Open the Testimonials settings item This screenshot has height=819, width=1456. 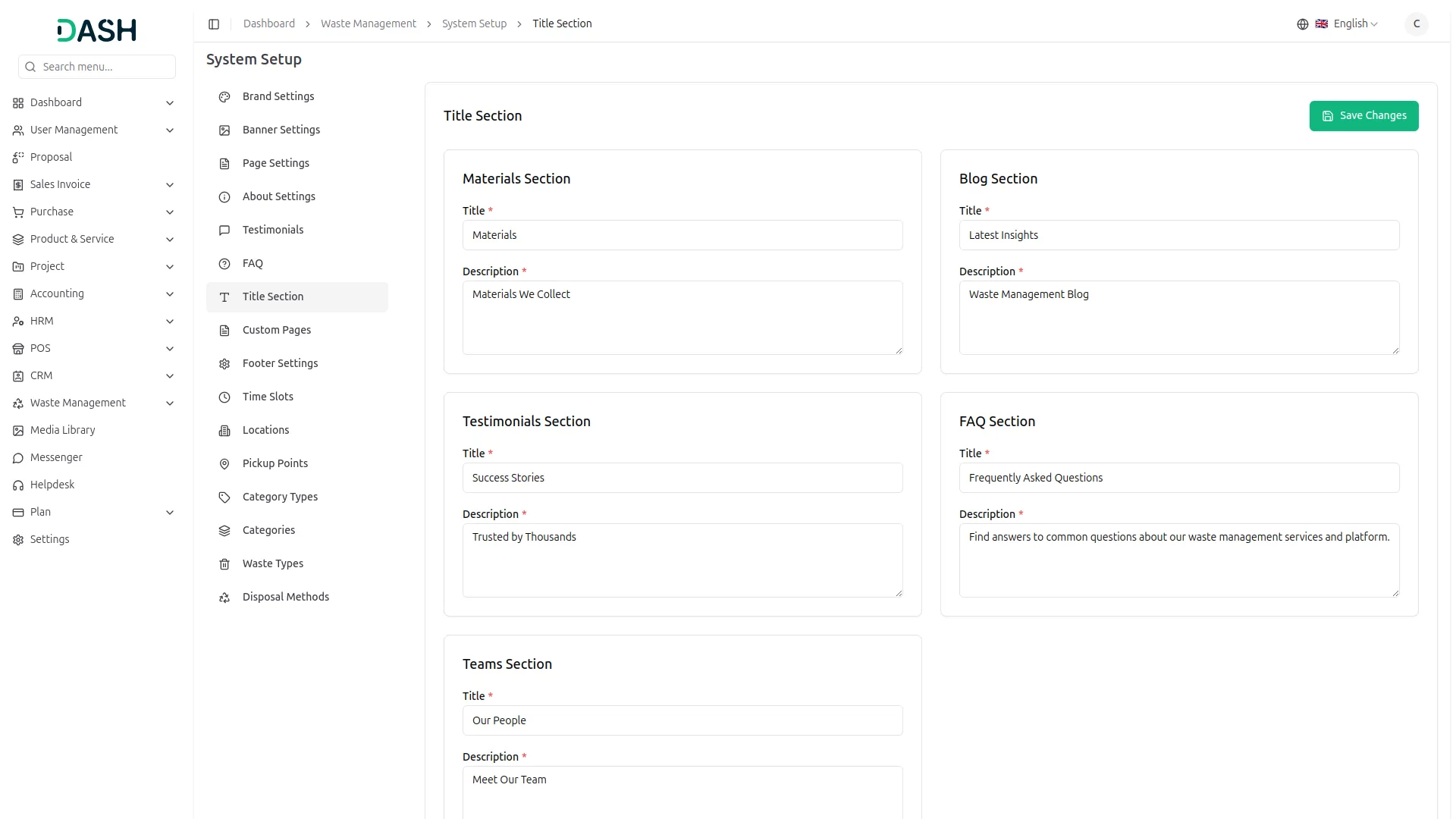tap(272, 230)
